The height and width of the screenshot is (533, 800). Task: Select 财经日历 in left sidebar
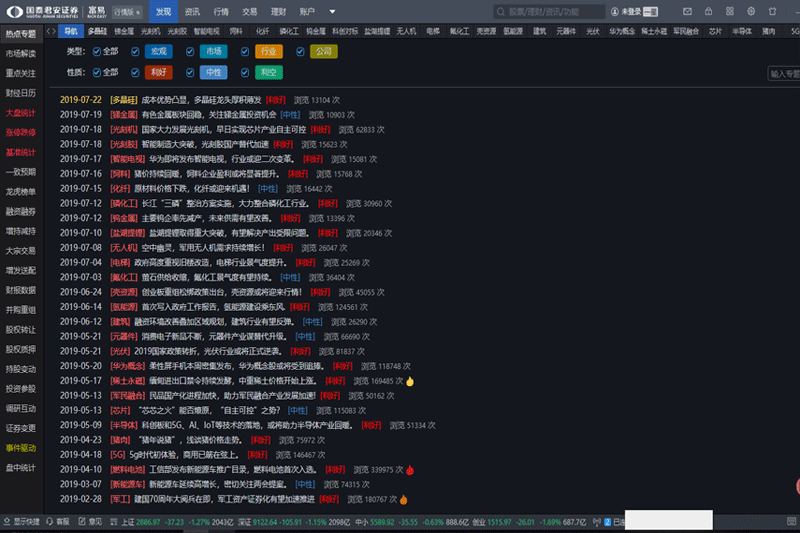21,93
